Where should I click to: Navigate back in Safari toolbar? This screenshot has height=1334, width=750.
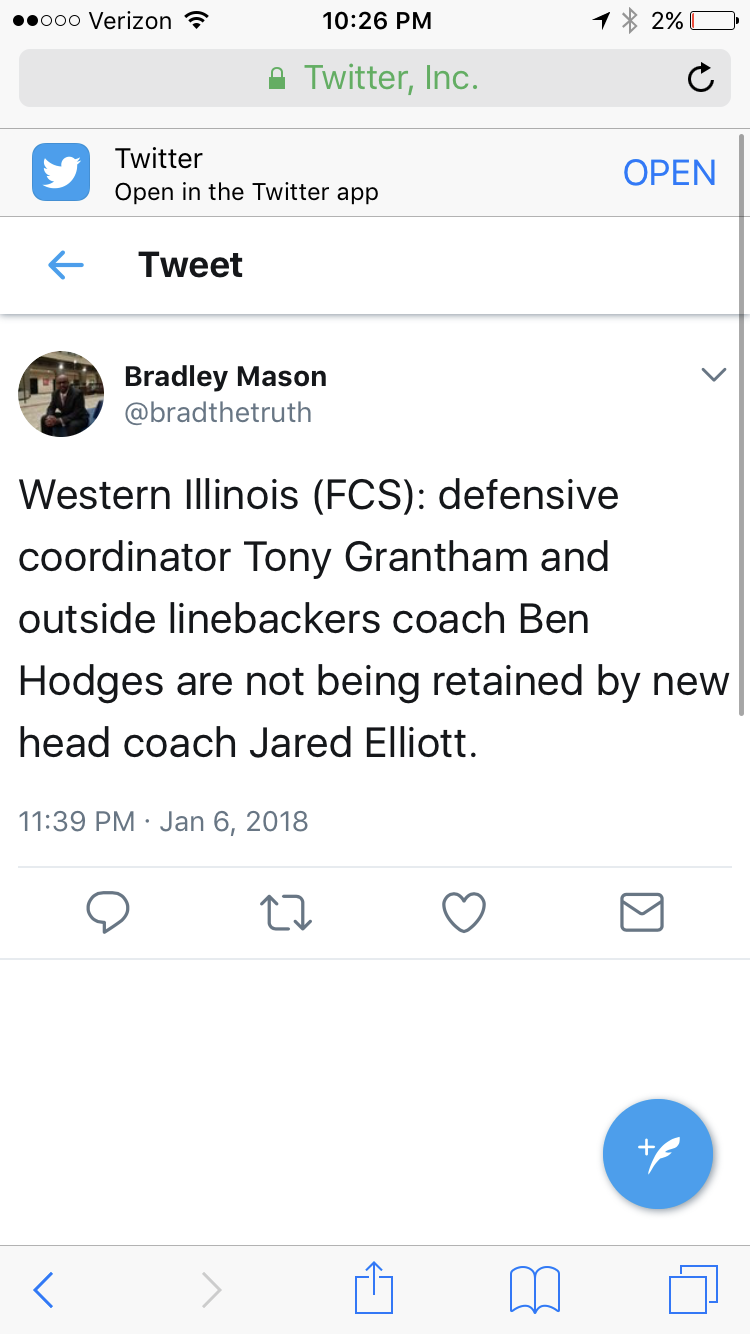(x=43, y=1290)
